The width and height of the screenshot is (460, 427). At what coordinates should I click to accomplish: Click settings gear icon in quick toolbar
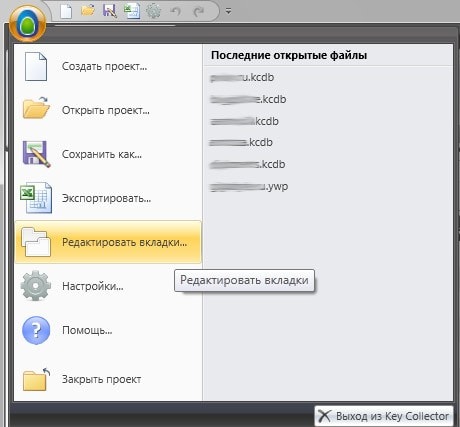click(153, 11)
